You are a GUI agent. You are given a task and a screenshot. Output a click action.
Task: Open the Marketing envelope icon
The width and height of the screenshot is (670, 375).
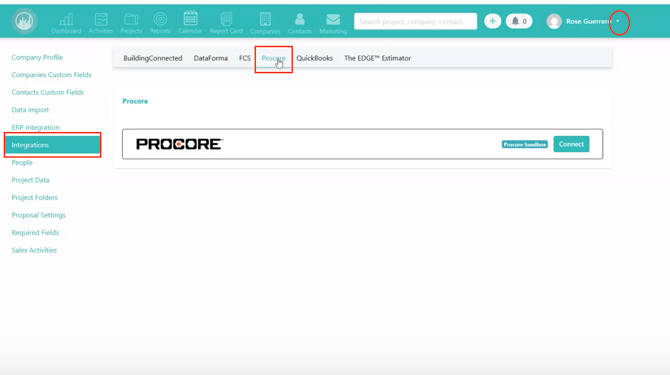click(x=333, y=23)
